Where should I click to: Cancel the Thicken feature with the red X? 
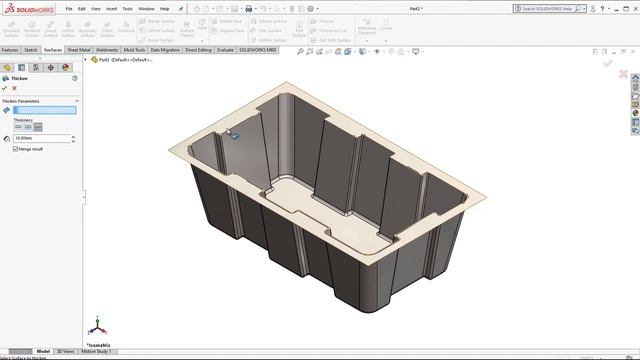(x=15, y=88)
